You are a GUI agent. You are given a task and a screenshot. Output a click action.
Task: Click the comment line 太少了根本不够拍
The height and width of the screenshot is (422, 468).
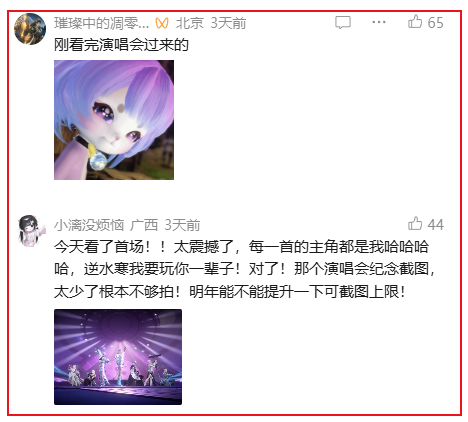(230, 292)
